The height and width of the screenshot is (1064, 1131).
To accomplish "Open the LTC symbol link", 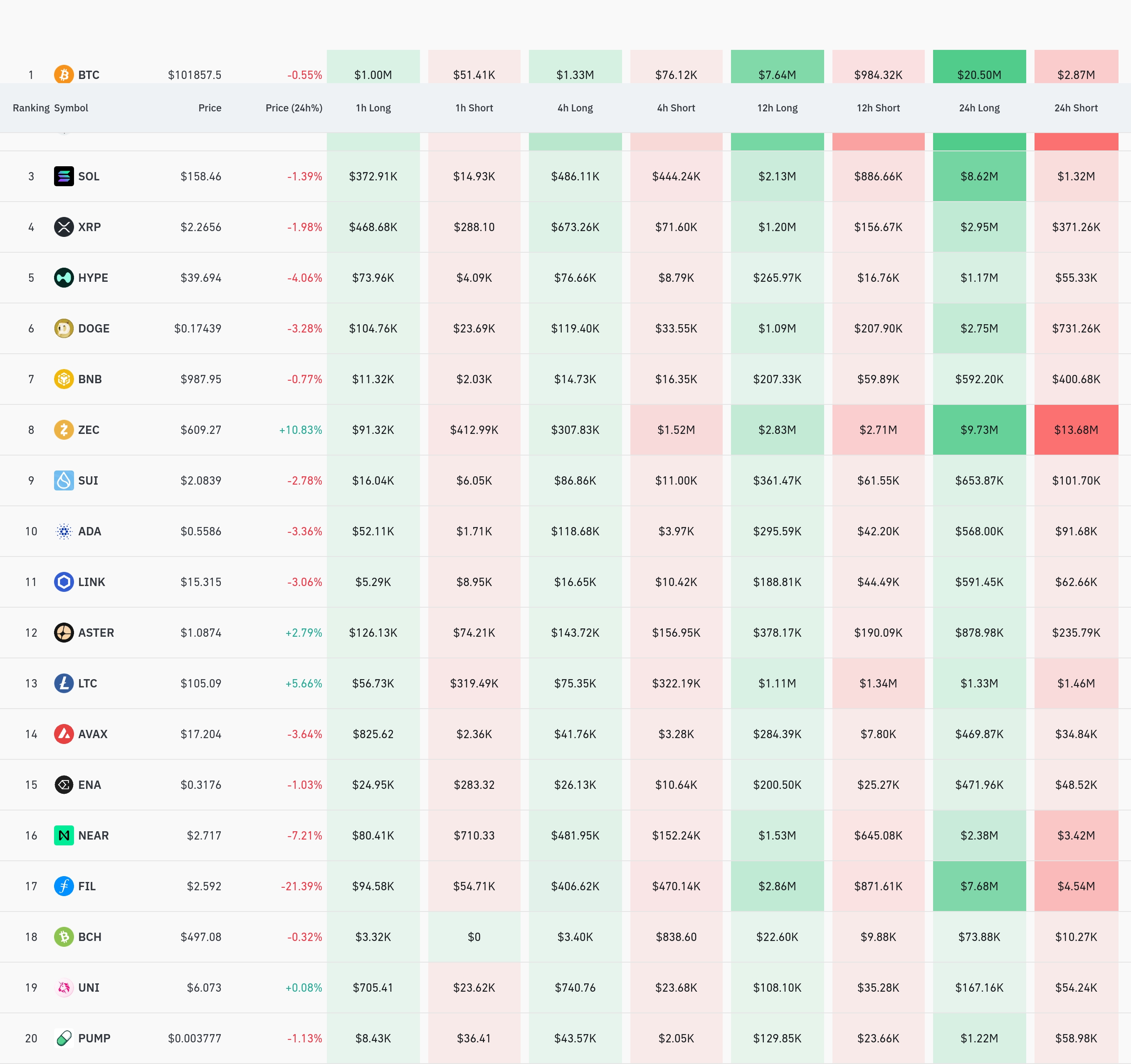I will click(88, 683).
